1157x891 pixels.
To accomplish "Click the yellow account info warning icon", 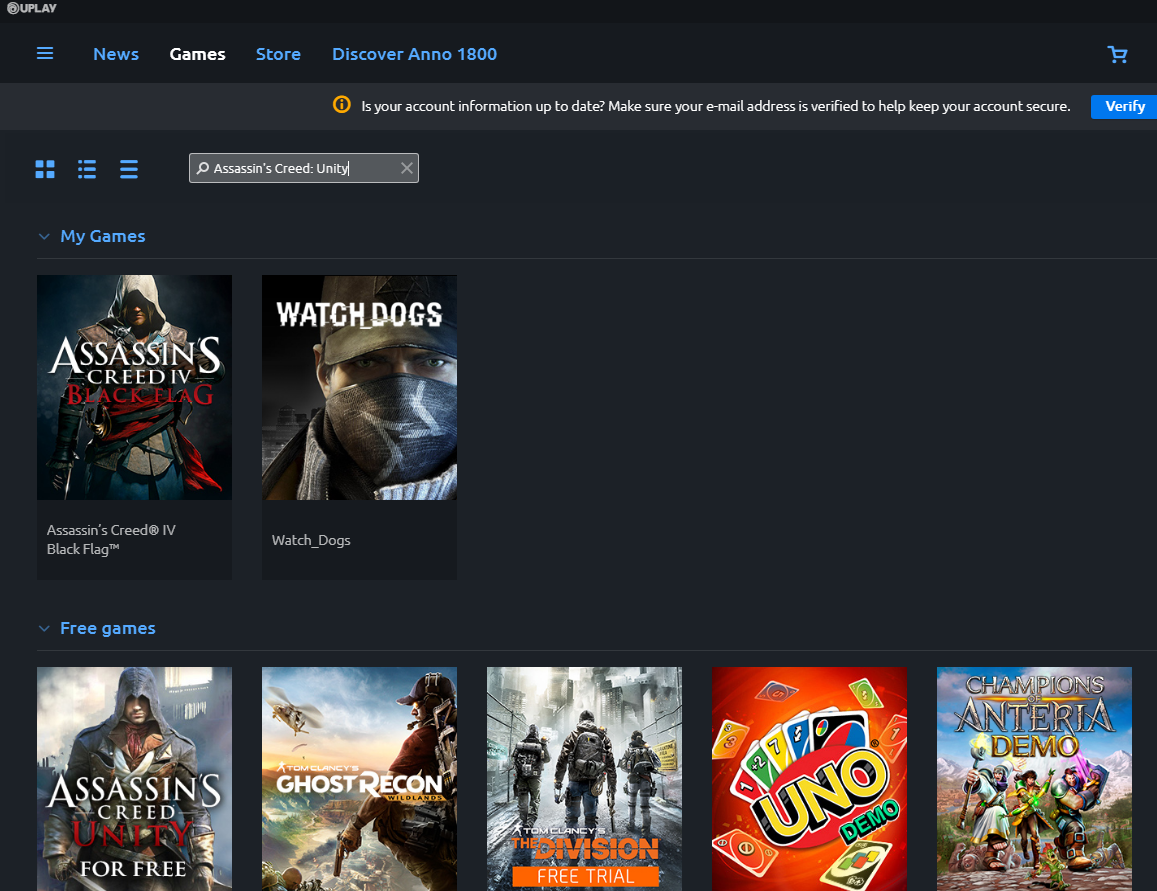I will click(342, 105).
